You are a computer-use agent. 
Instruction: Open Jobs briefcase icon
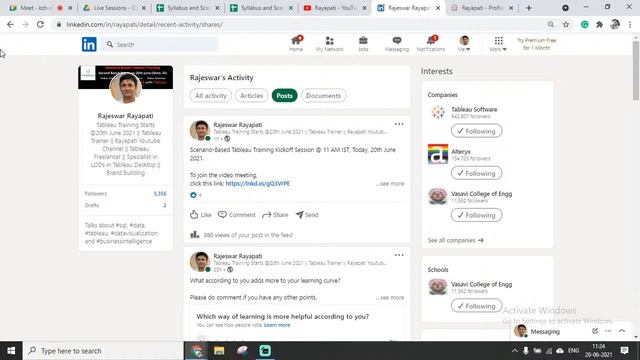click(363, 44)
